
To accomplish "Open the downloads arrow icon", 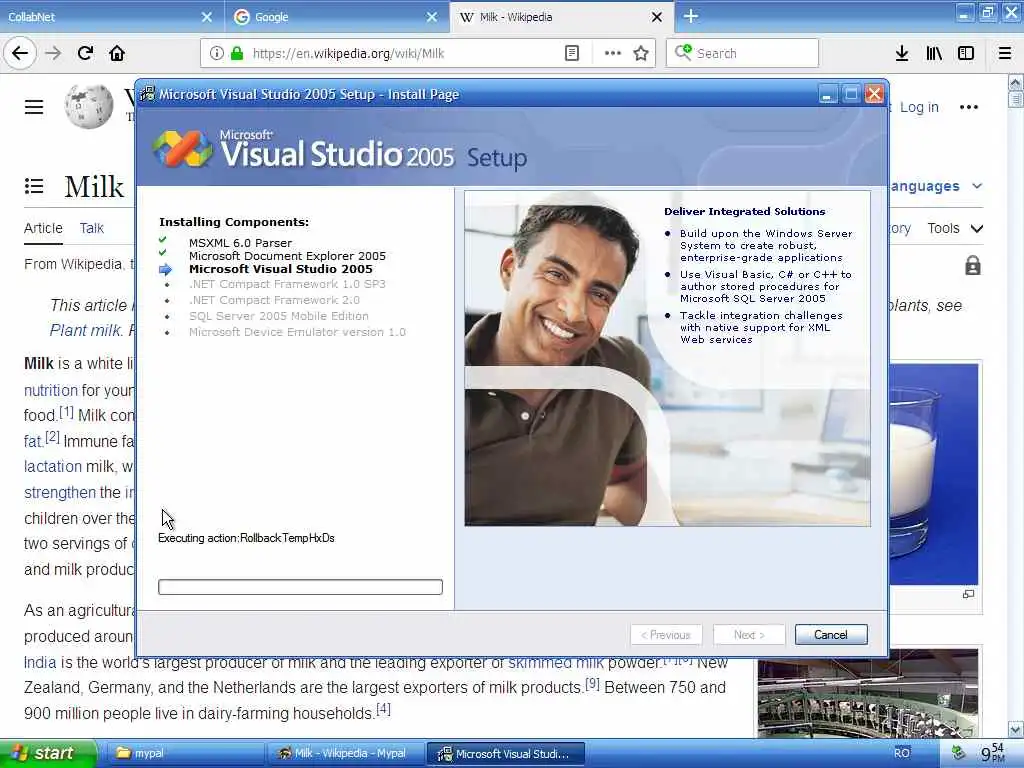I will [x=902, y=53].
